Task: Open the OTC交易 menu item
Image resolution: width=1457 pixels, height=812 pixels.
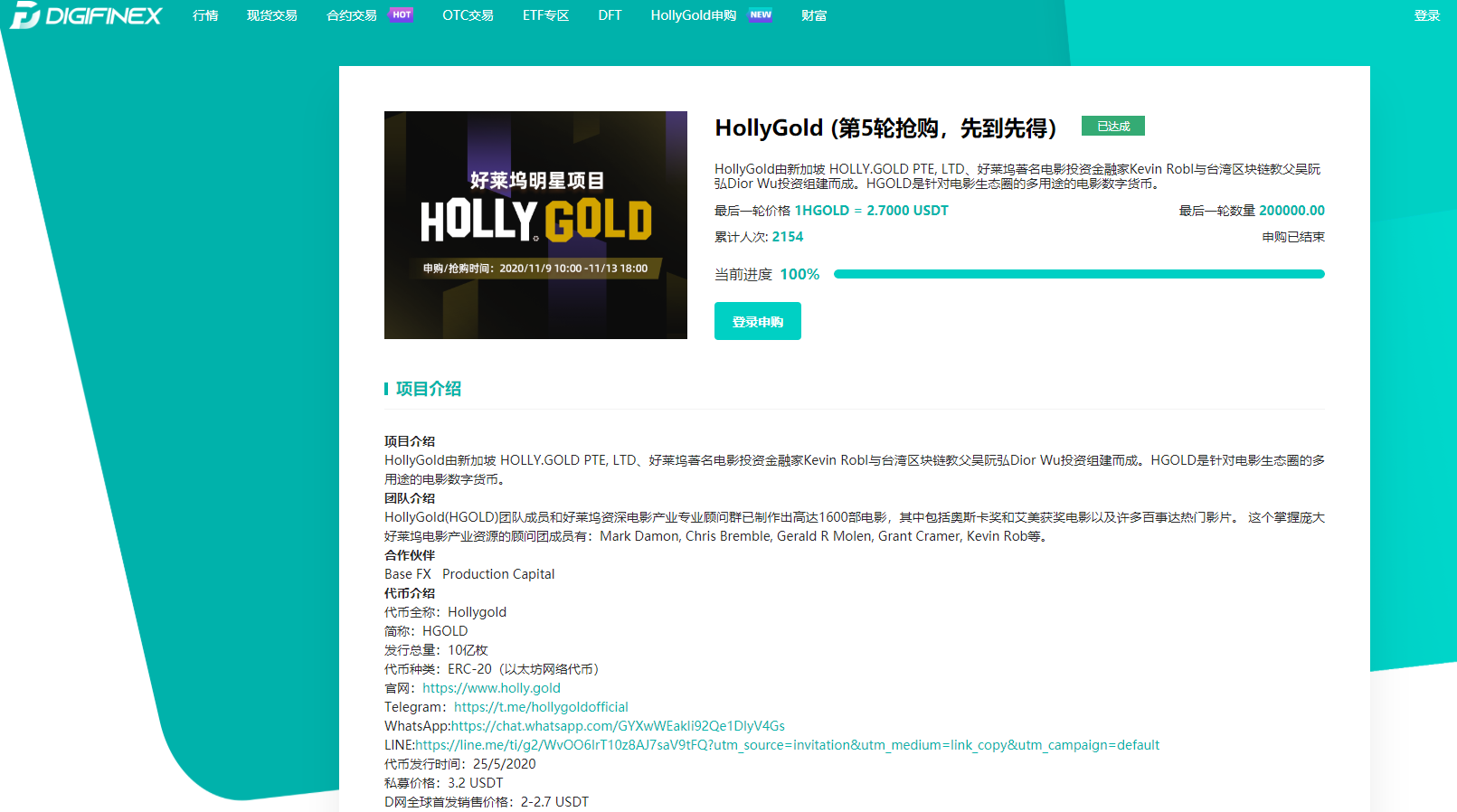Action: [x=468, y=15]
